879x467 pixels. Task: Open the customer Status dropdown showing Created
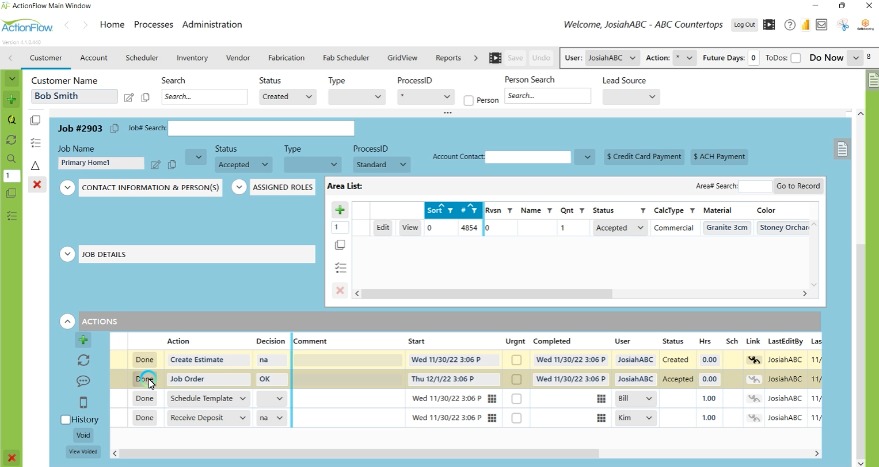click(287, 96)
